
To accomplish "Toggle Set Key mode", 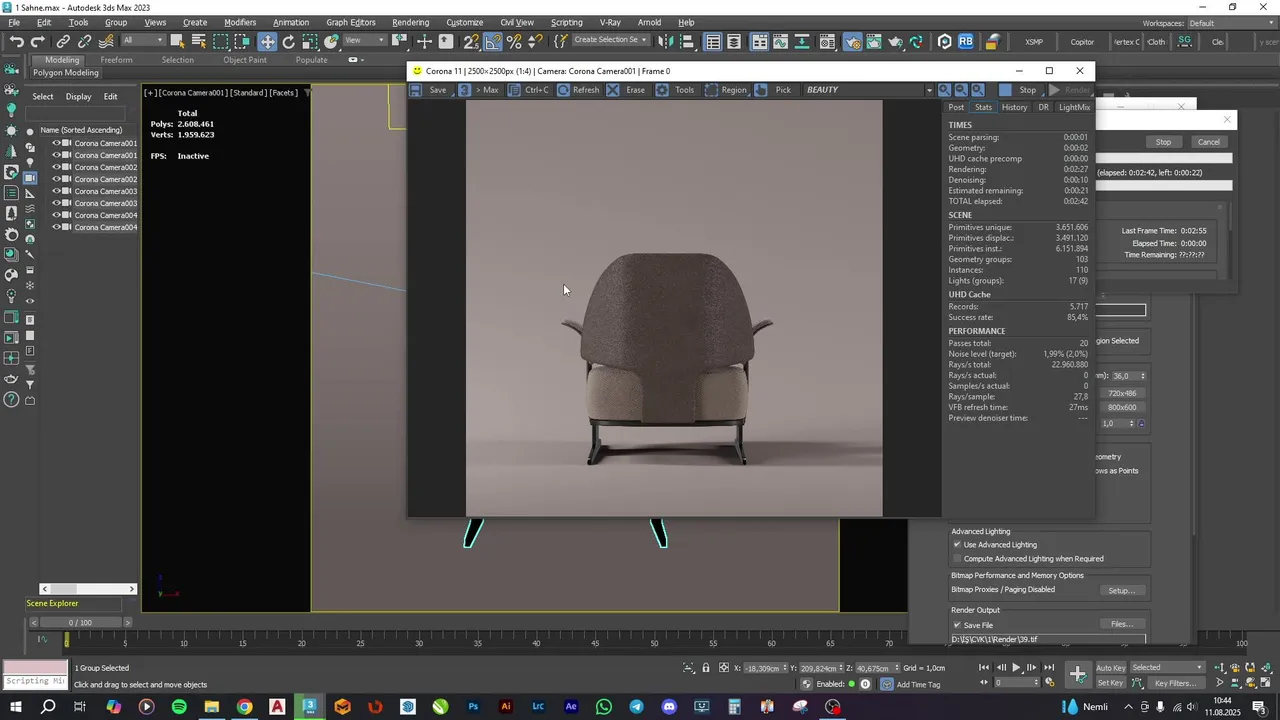I will coord(1110,683).
